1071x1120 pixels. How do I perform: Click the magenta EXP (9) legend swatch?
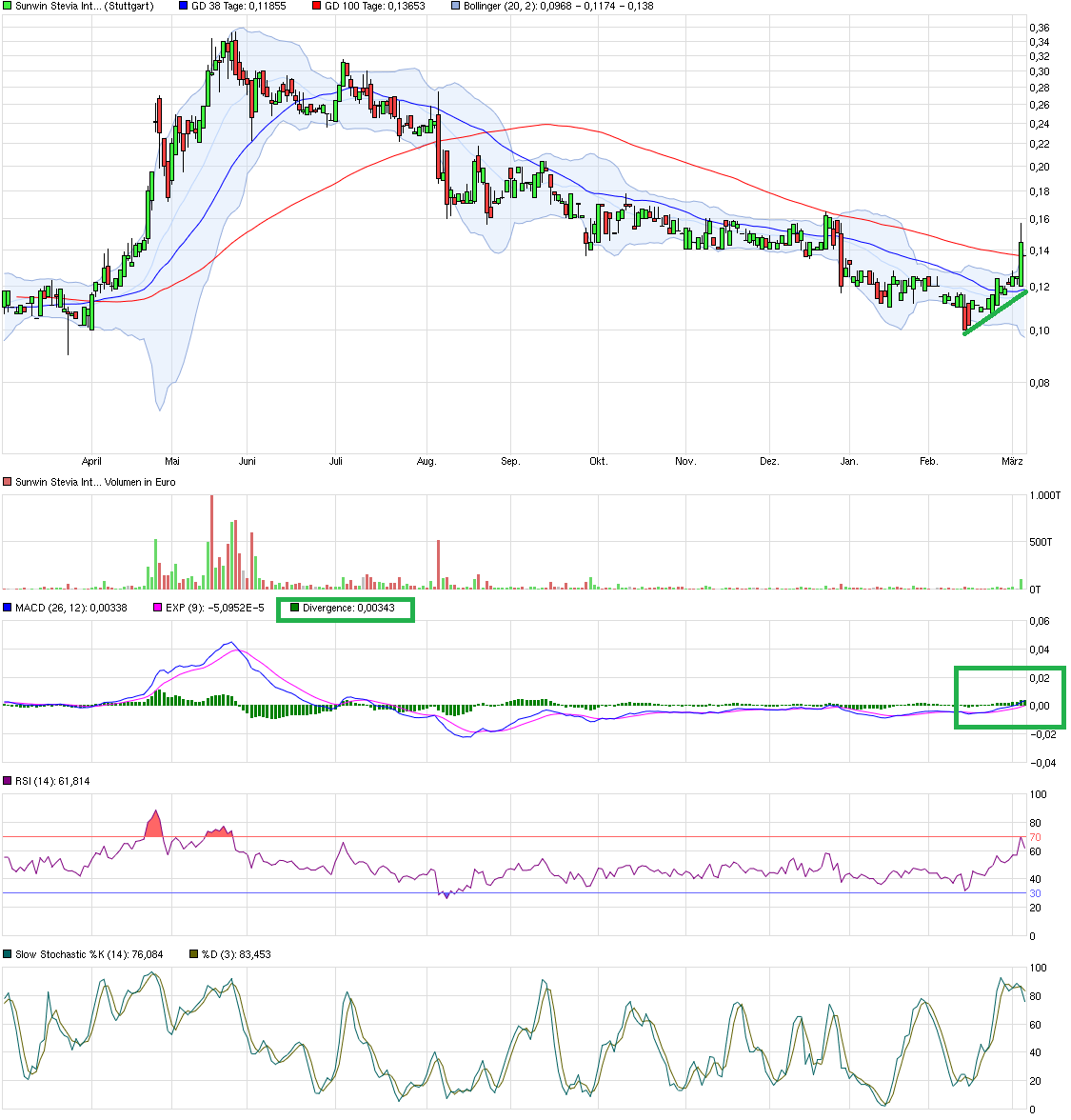[x=157, y=608]
